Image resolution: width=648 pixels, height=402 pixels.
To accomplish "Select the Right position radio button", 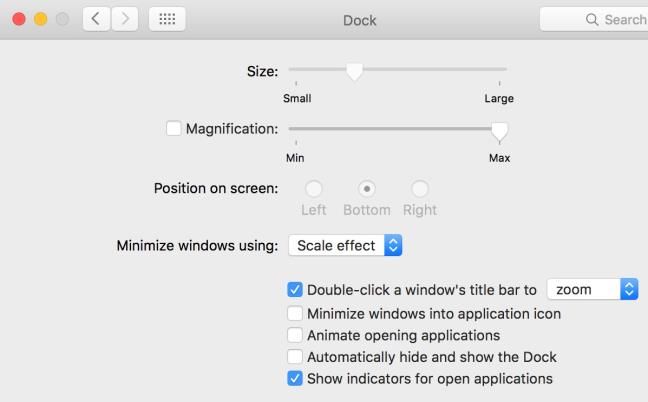I will pyautogui.click(x=420, y=189).
